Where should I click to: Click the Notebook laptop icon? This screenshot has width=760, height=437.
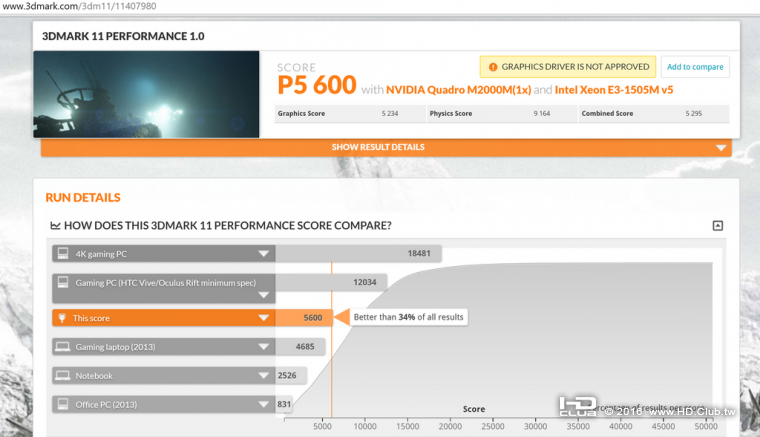coord(63,376)
